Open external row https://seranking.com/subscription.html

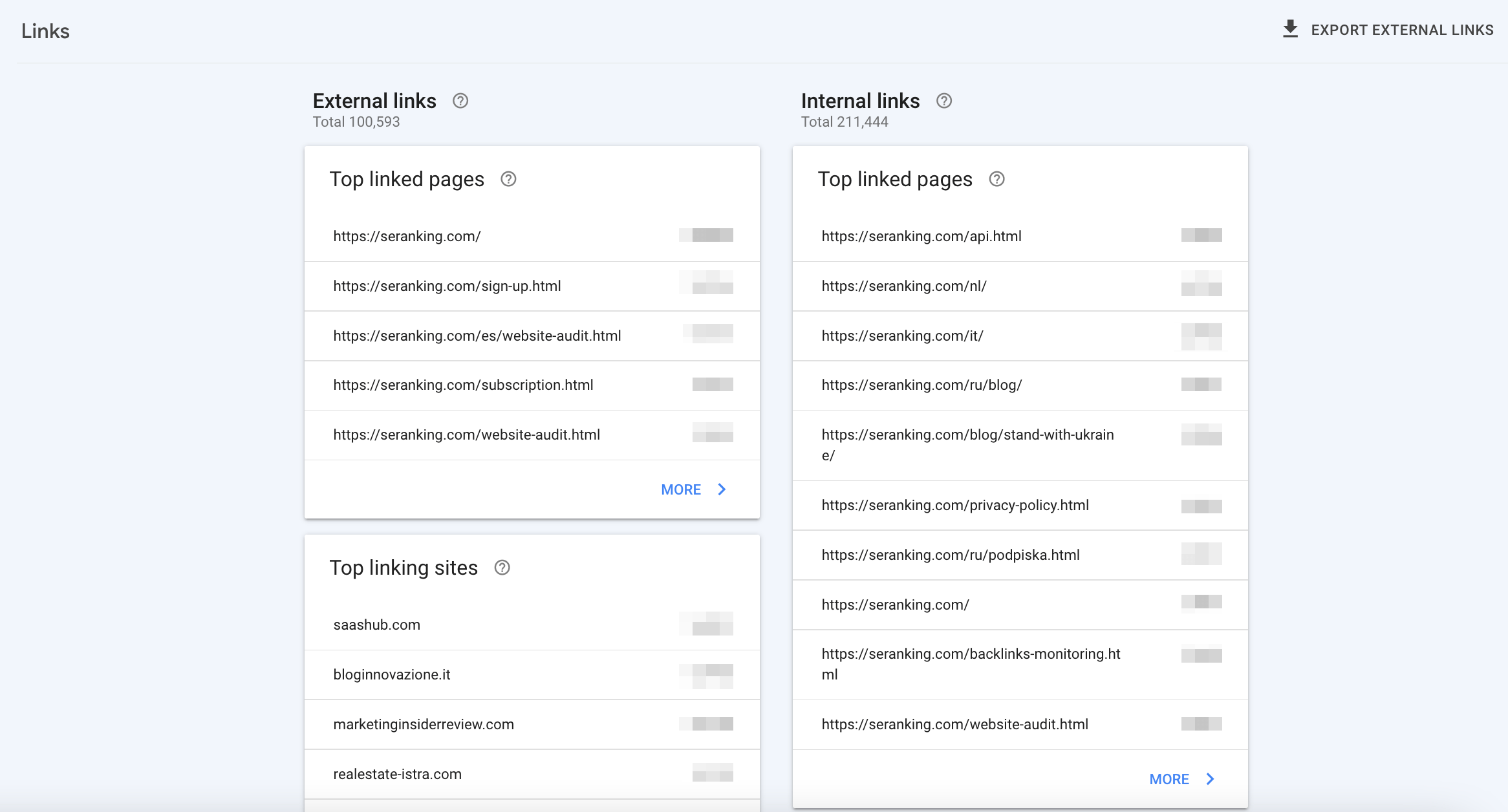(x=532, y=385)
